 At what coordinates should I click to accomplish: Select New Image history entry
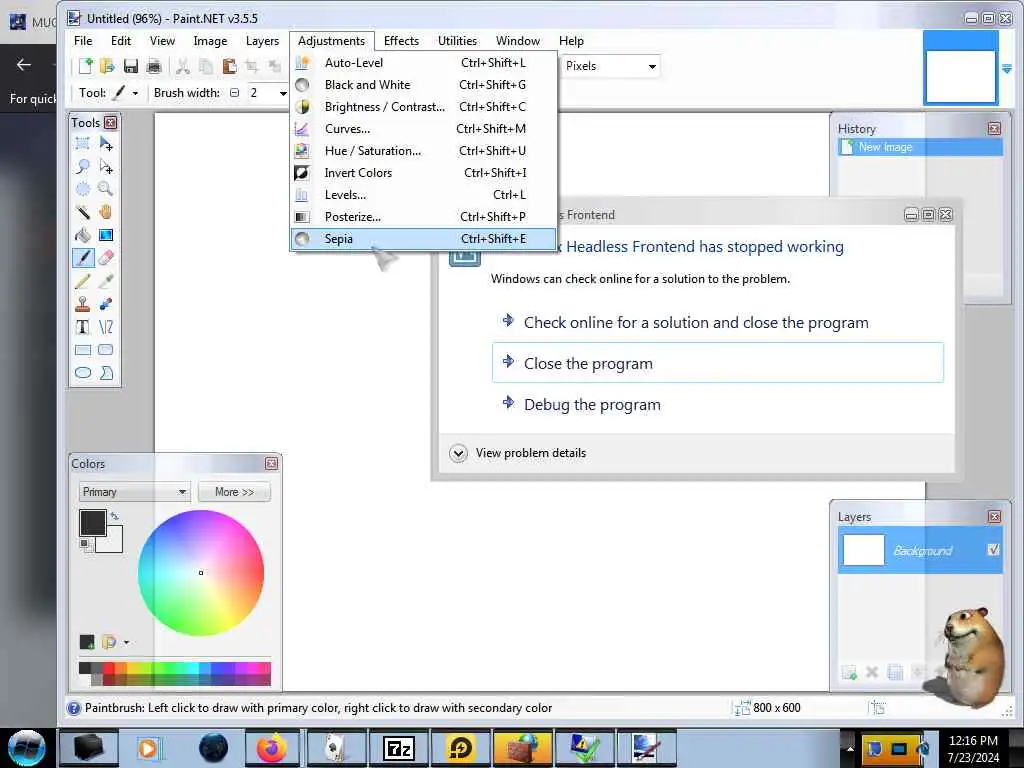(920, 147)
